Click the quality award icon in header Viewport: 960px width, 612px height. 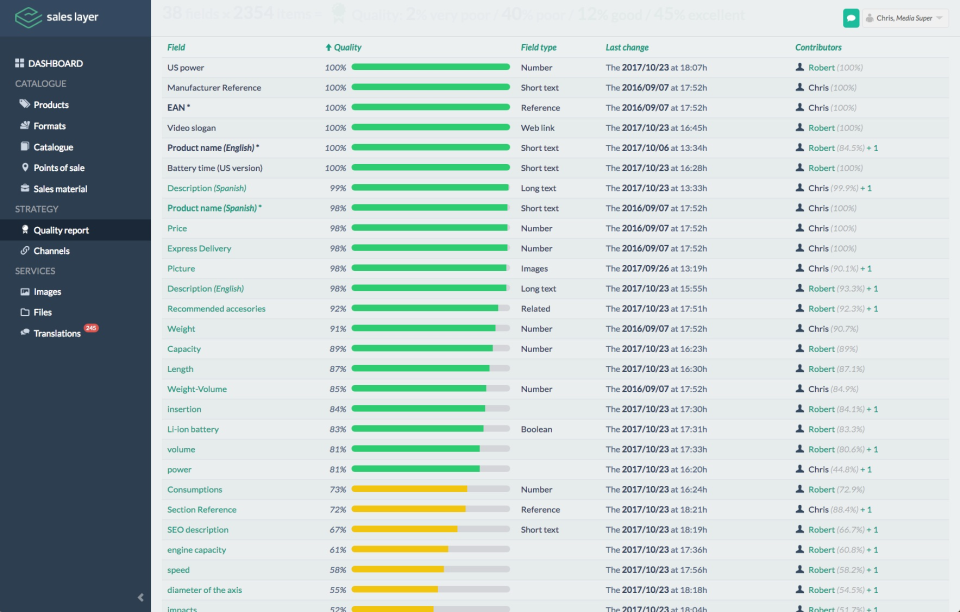coord(338,13)
